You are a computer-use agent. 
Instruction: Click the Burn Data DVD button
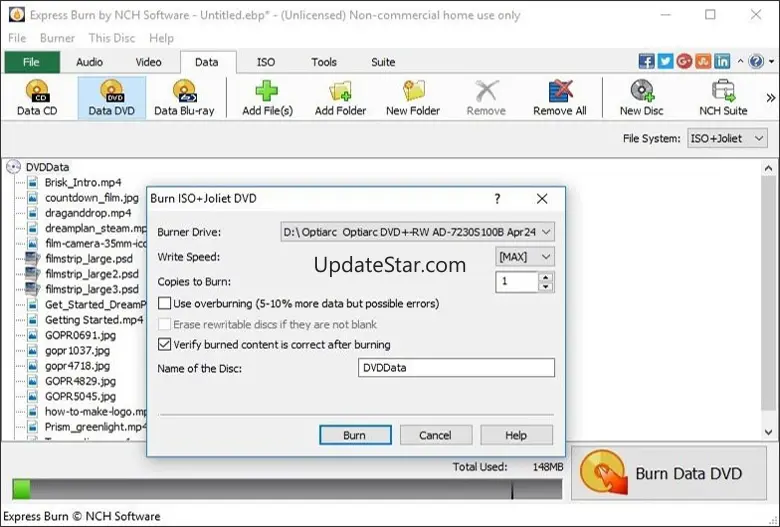coord(669,473)
